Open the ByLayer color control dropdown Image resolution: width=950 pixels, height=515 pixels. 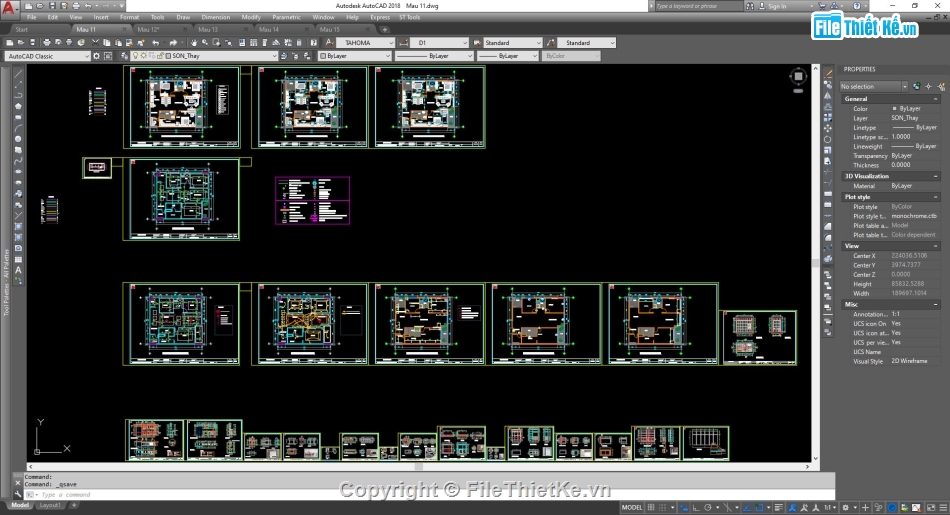(x=355, y=56)
